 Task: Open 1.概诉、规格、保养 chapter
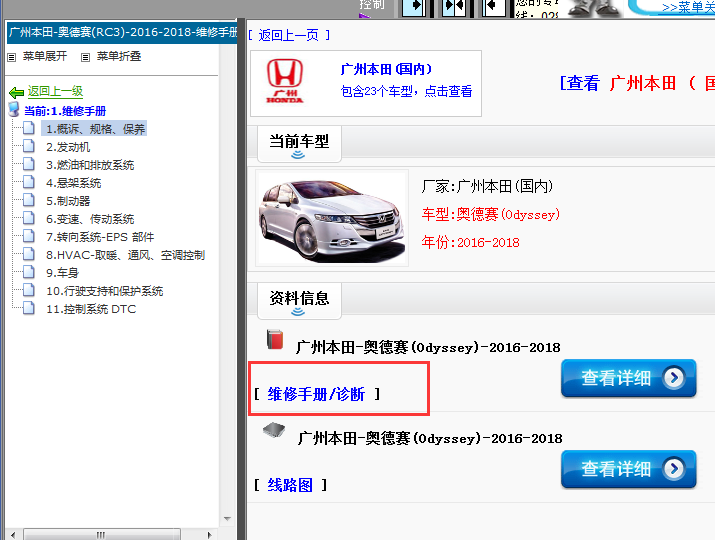[95, 129]
